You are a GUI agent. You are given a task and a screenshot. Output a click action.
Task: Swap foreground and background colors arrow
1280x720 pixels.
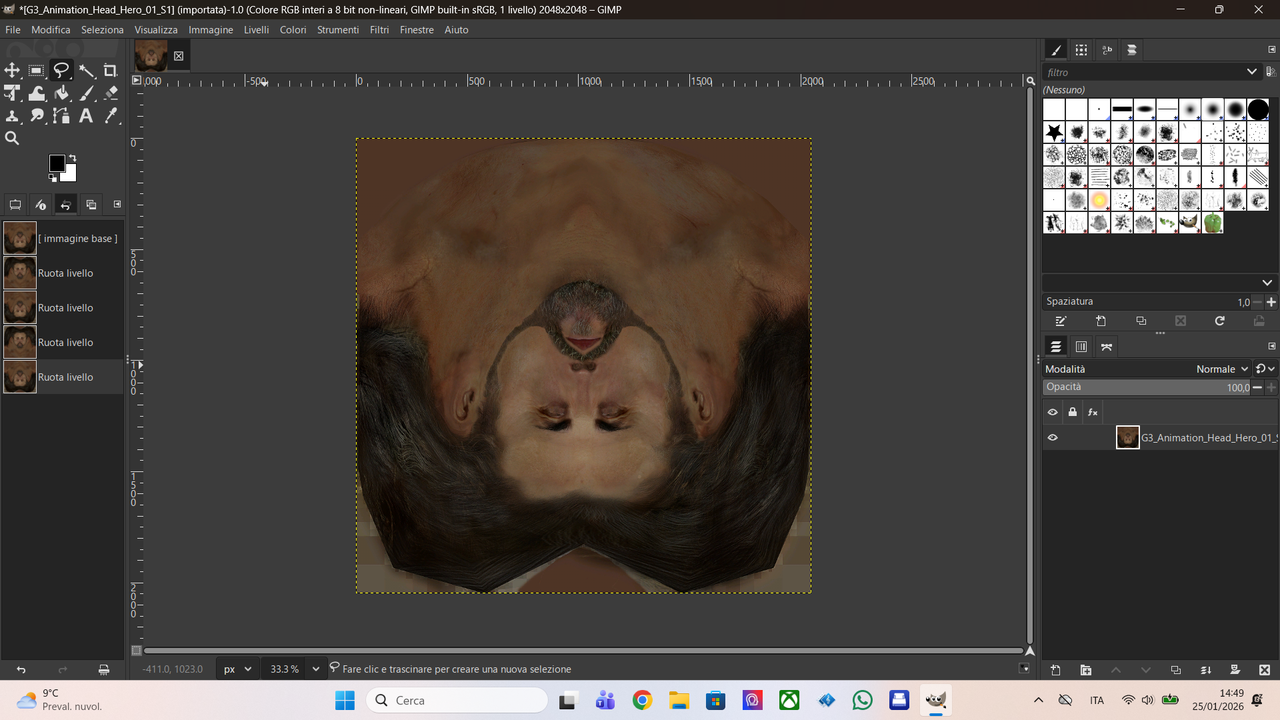pyautogui.click(x=74, y=157)
